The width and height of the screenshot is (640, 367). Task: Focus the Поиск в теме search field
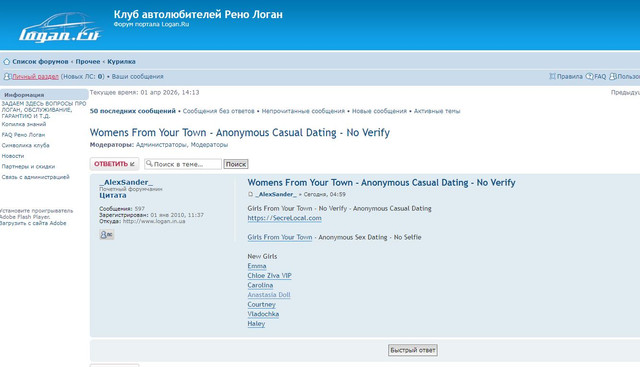tap(183, 164)
